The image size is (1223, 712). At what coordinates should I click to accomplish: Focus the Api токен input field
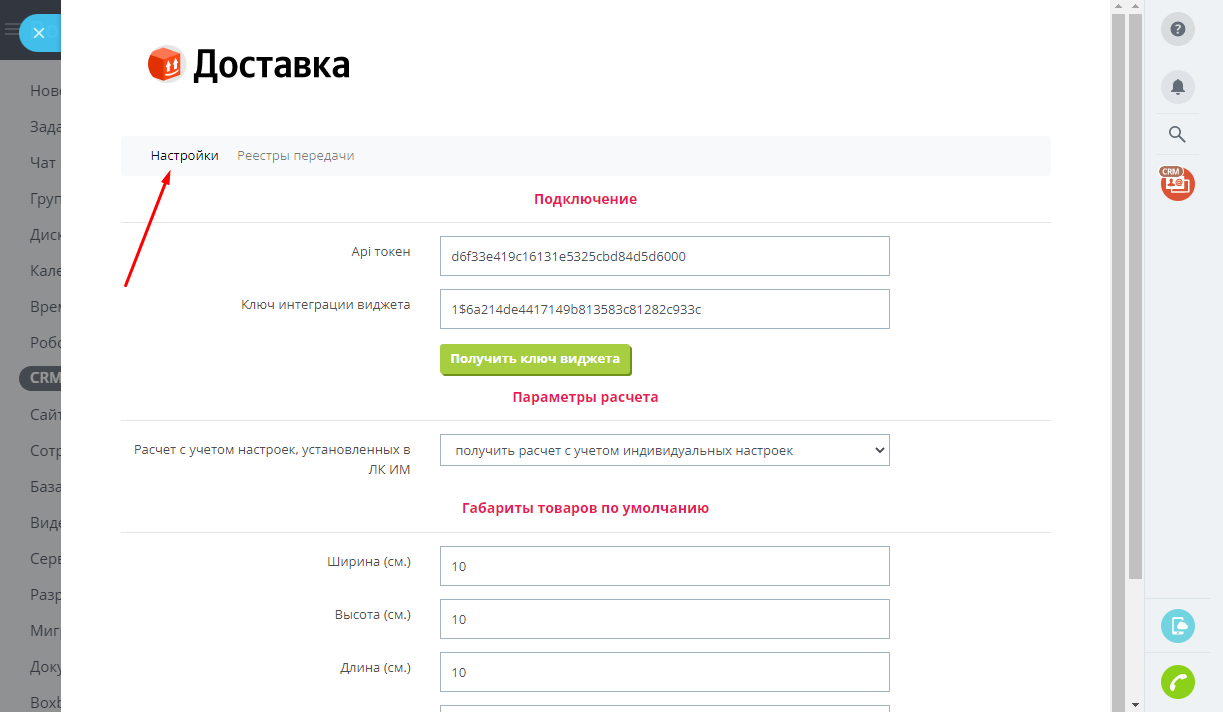tap(664, 256)
